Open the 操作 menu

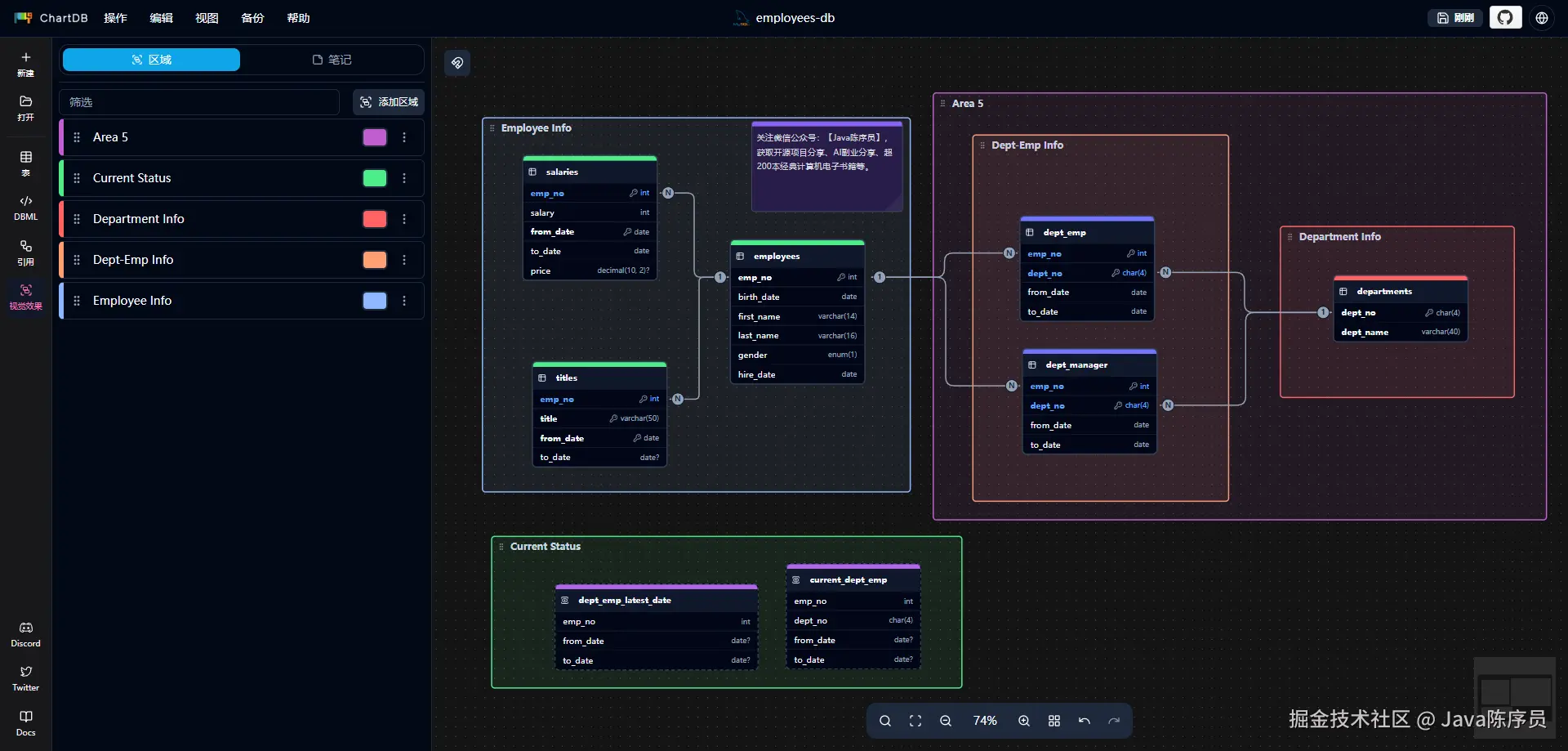(115, 18)
